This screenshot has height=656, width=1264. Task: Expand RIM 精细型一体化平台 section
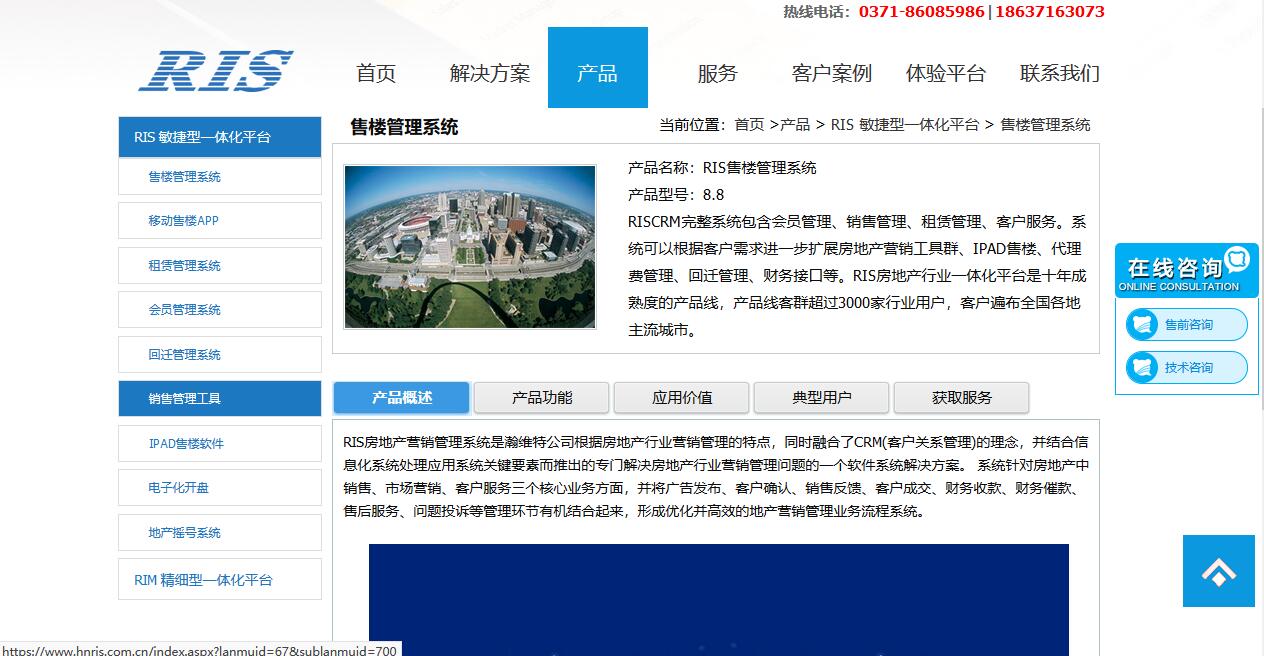pos(220,580)
